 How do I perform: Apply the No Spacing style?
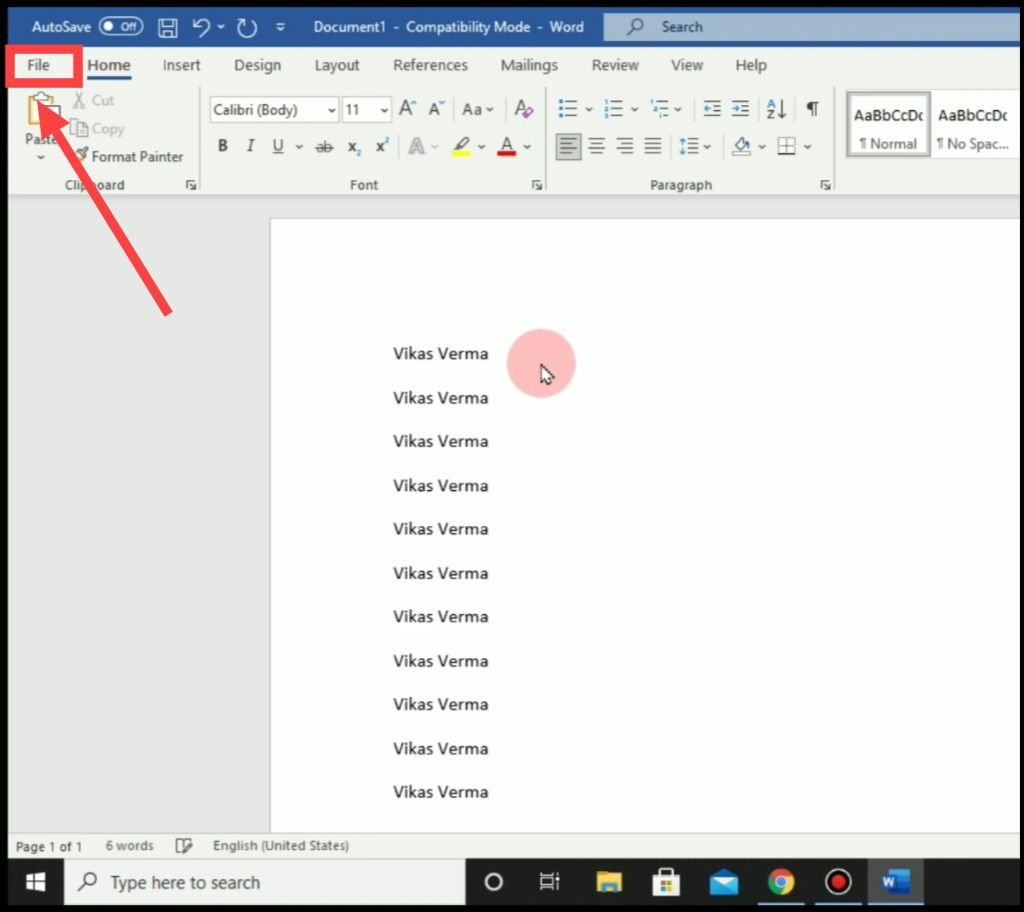tap(973, 124)
